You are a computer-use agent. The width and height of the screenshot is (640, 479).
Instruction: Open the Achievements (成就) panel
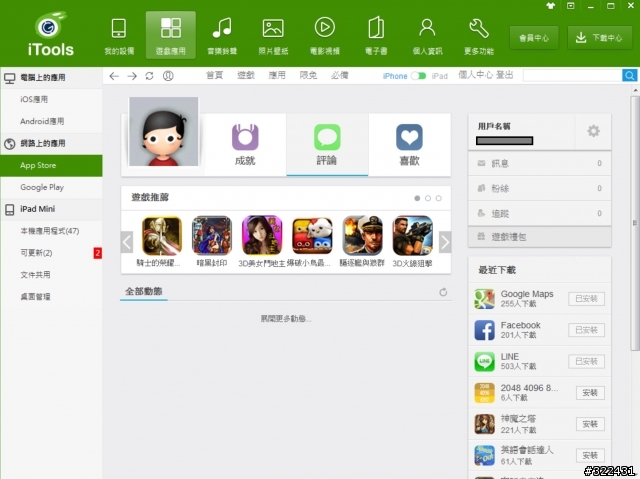(x=245, y=145)
